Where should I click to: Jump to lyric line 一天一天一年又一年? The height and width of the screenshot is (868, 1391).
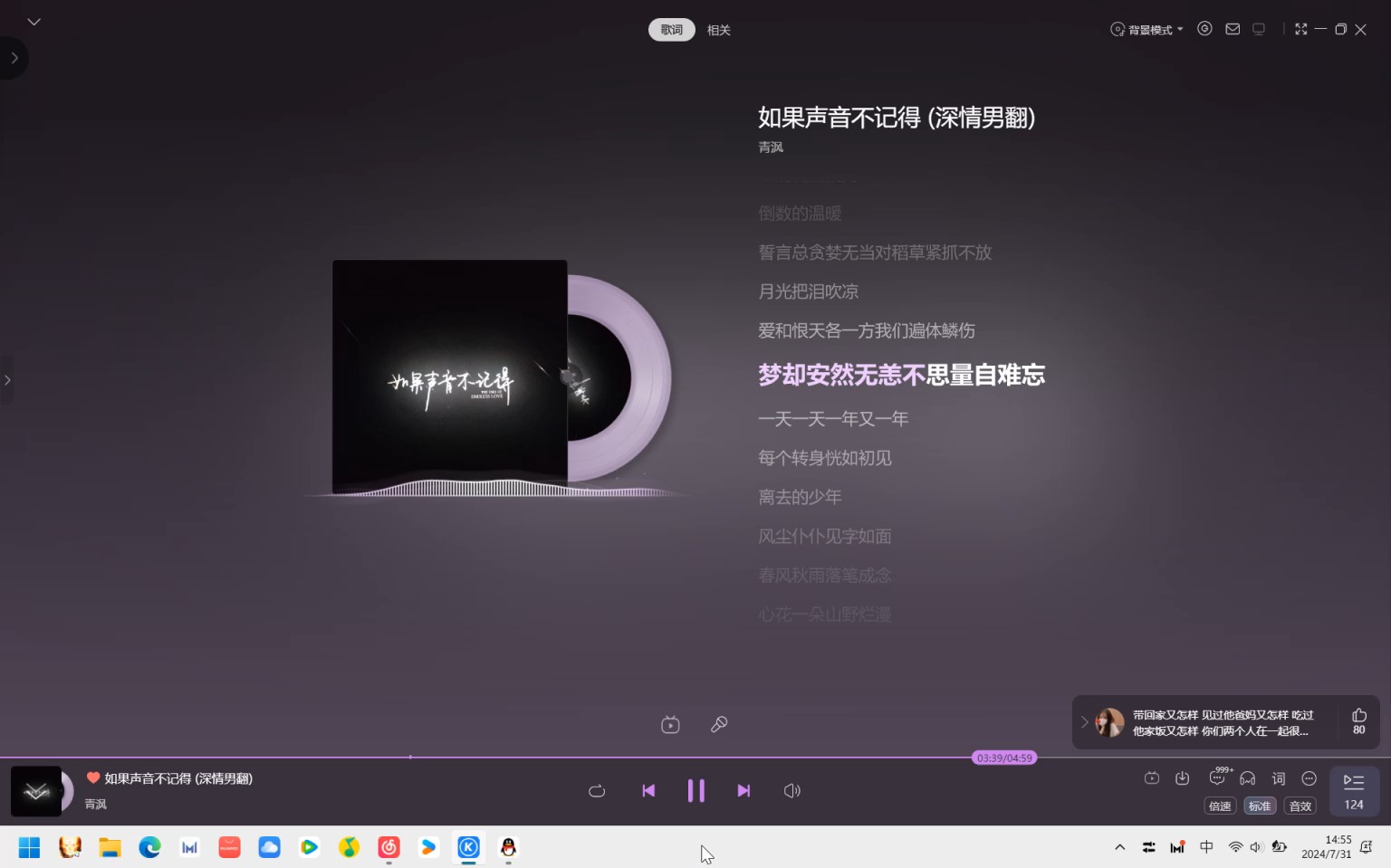[833, 419]
